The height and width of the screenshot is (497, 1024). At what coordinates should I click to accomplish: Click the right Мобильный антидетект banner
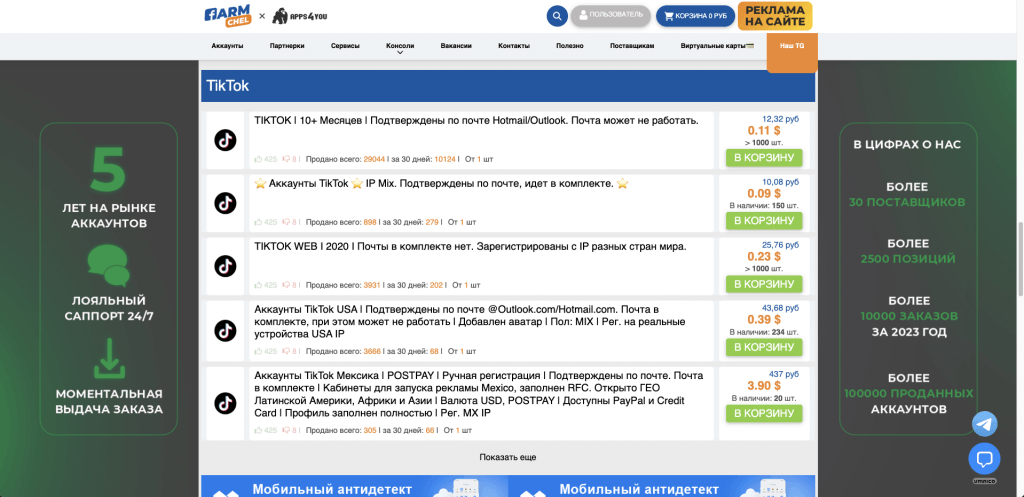pyautogui.click(x=662, y=487)
